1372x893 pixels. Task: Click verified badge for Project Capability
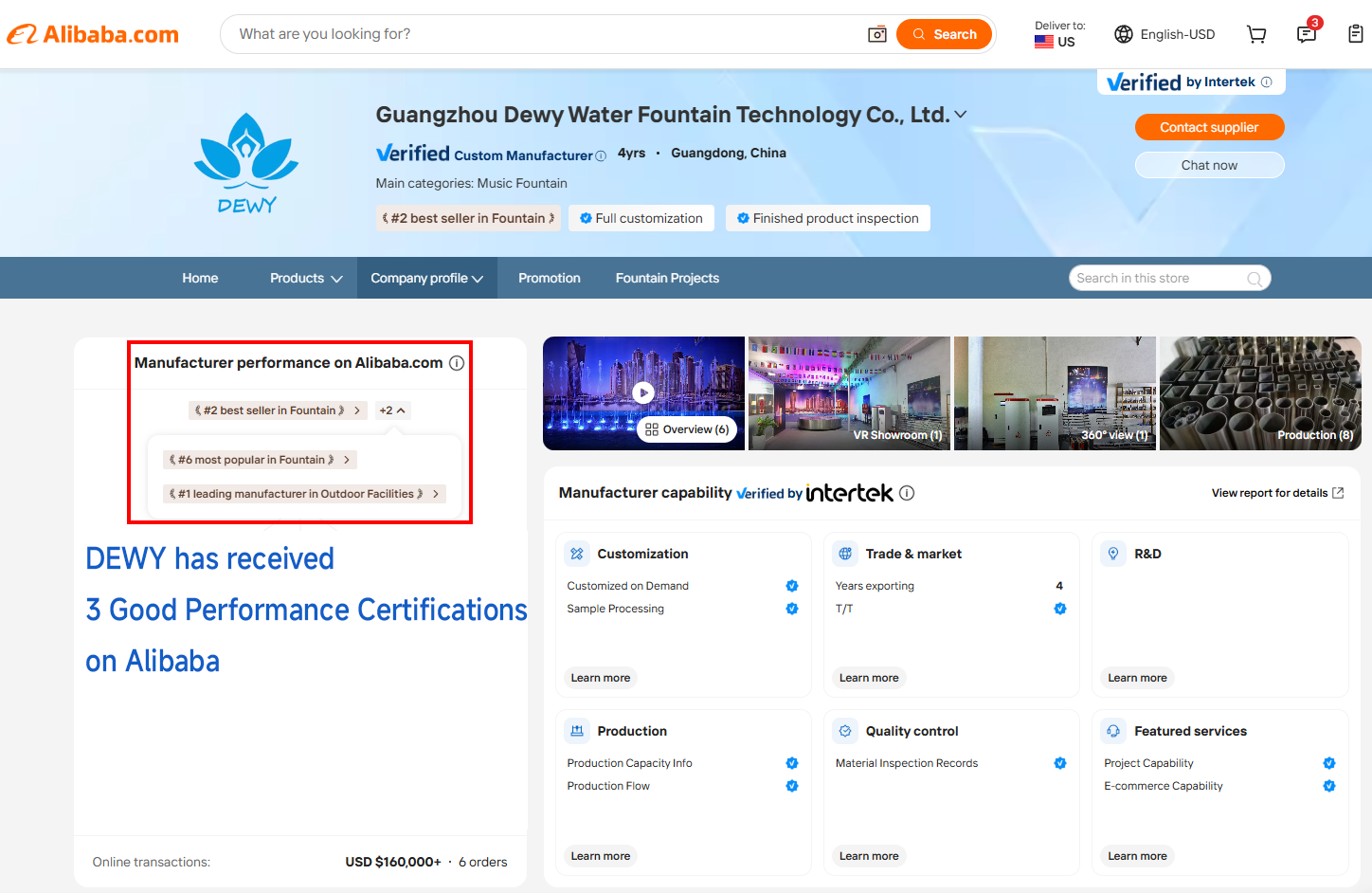point(1329,763)
